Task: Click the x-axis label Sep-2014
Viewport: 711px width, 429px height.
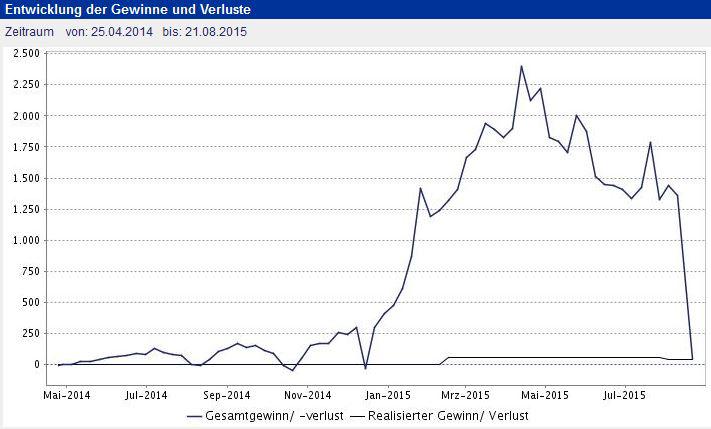Action: point(227,395)
